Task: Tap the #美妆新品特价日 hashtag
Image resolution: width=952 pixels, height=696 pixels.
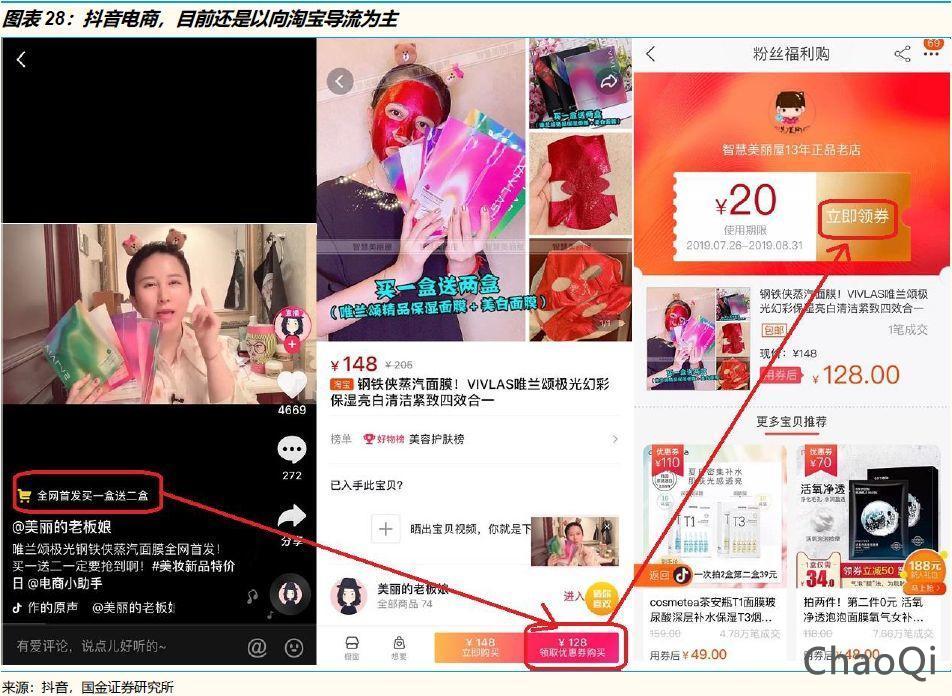Action: (194, 566)
